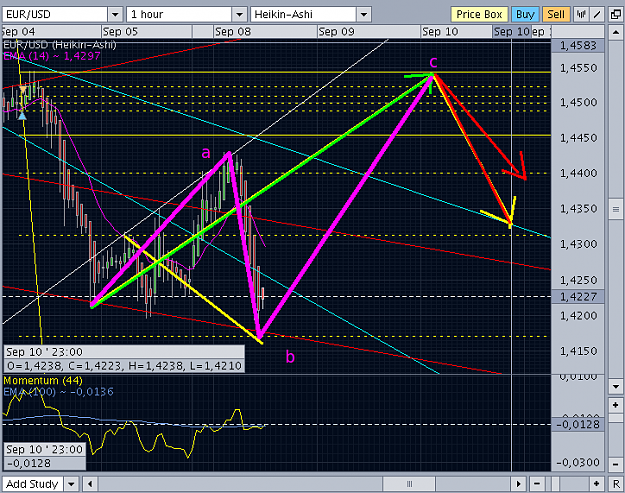
Task: Click the Sell button
Action: click(x=556, y=14)
